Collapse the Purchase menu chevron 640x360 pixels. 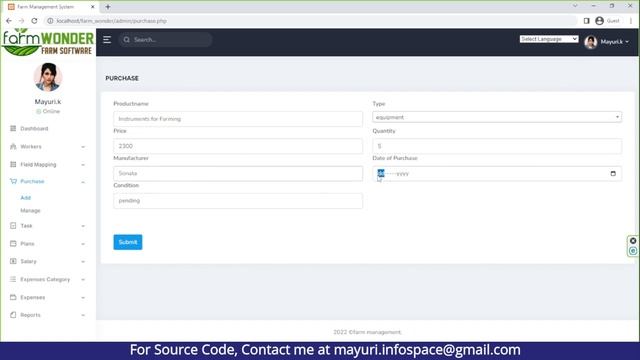[83, 182]
